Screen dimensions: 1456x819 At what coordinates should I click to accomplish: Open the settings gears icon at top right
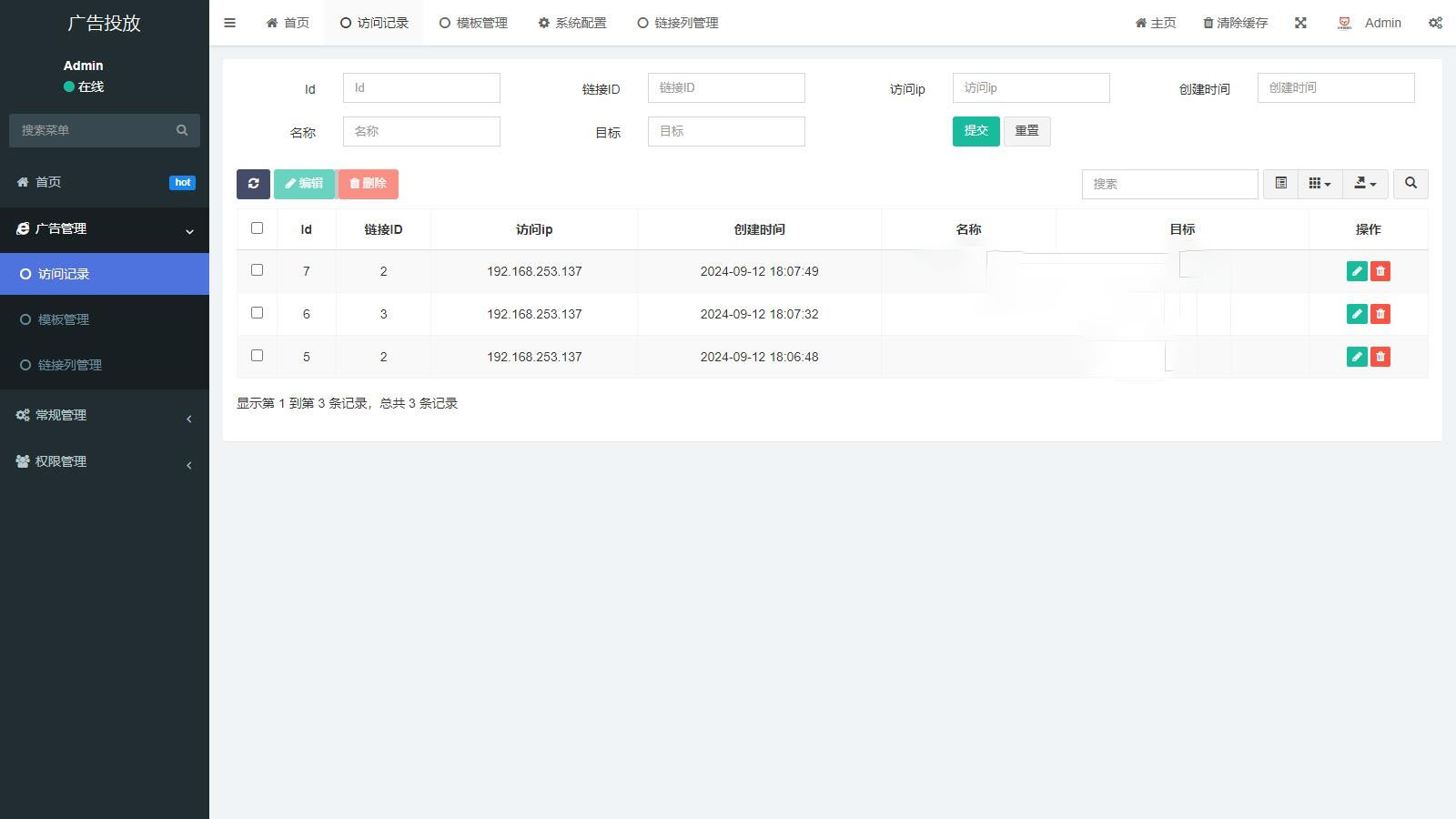(x=1435, y=23)
